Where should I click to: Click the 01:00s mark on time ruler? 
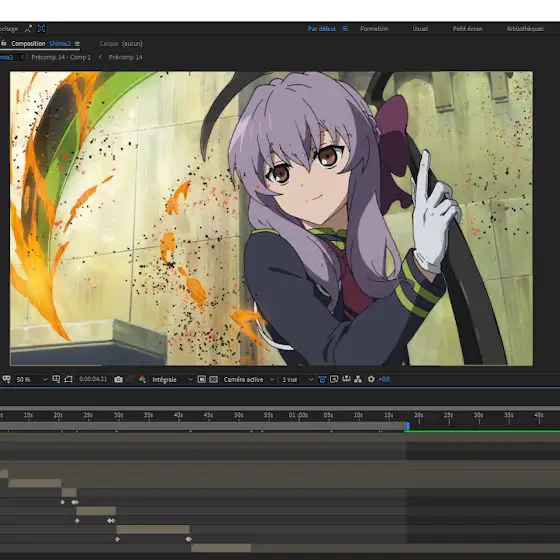[x=298, y=415]
